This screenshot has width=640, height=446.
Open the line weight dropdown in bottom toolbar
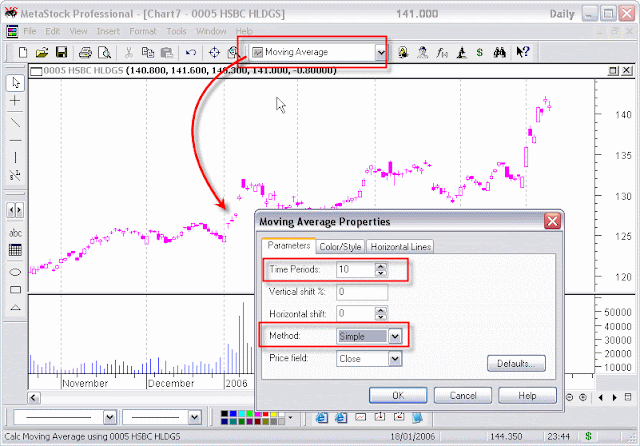194,417
